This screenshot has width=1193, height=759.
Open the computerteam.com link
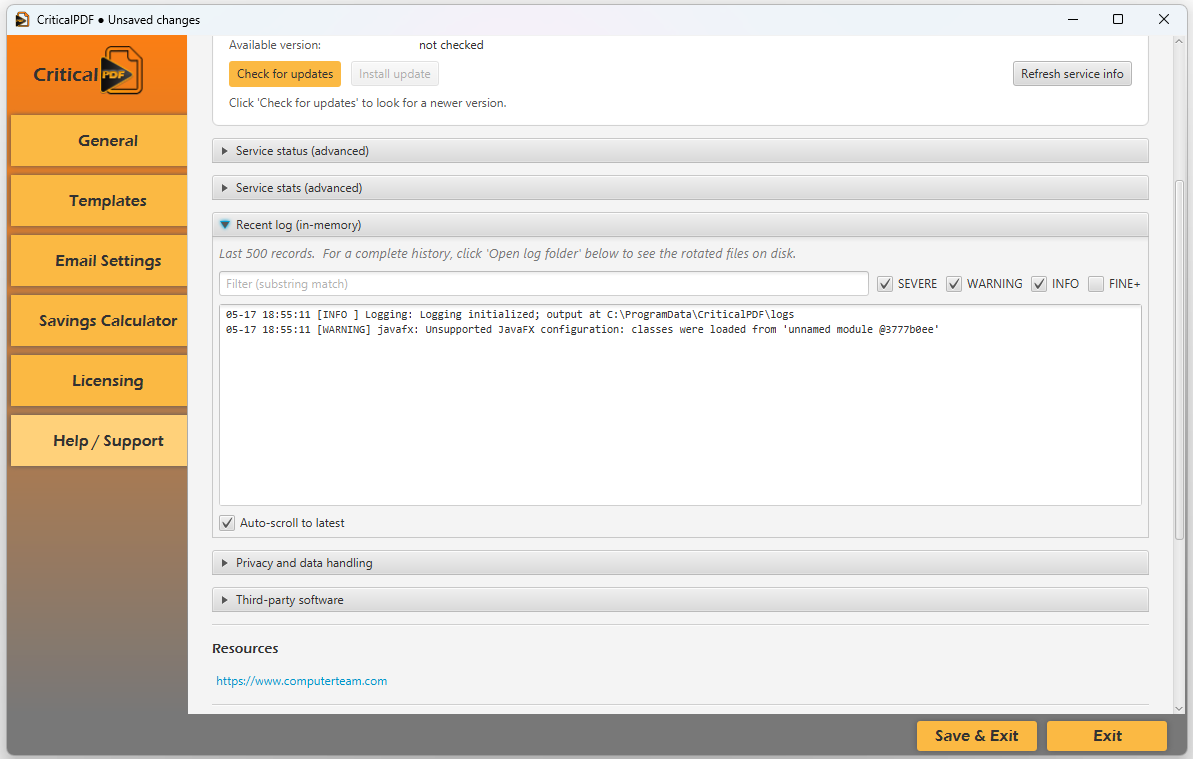point(301,681)
